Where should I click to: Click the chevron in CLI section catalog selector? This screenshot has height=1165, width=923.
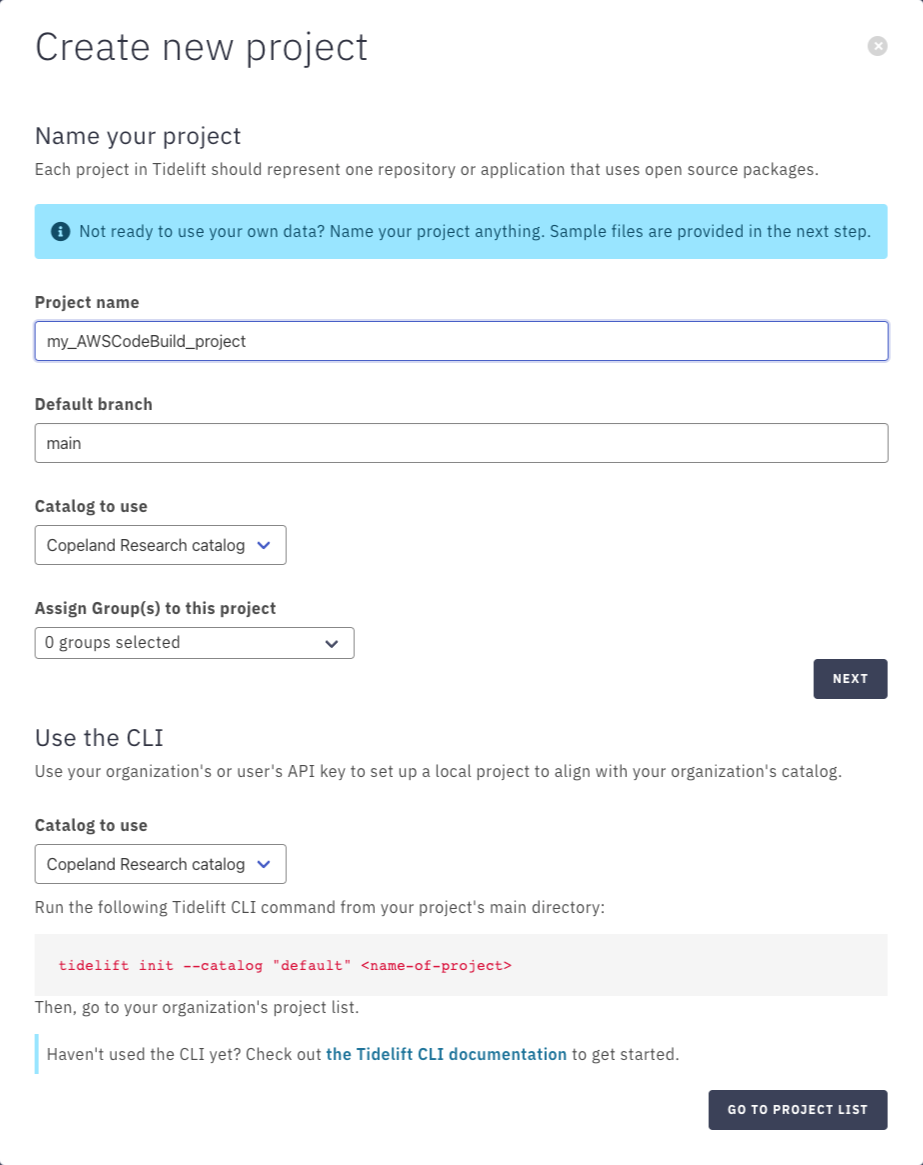pos(264,864)
